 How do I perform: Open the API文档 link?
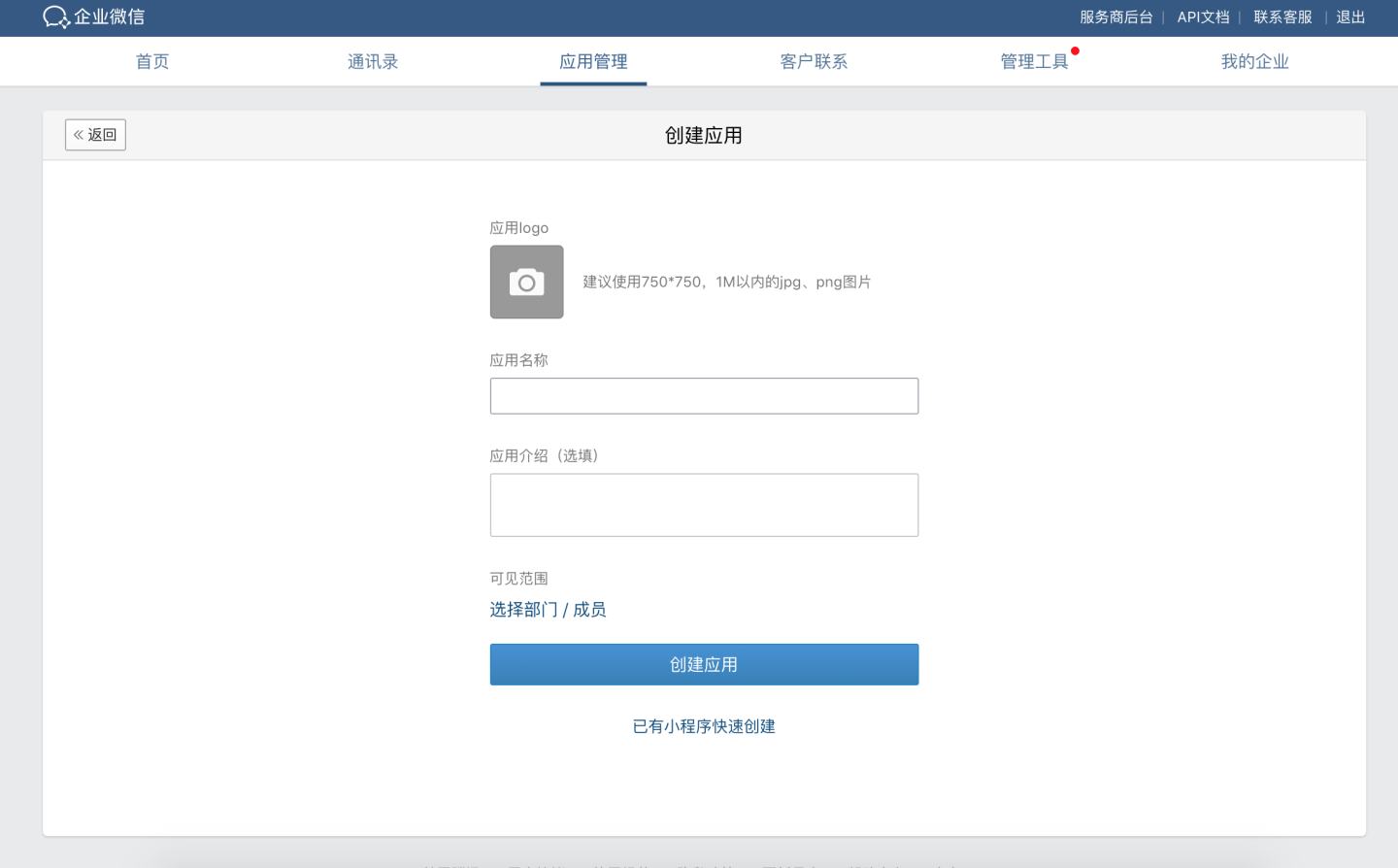pyautogui.click(x=1203, y=17)
